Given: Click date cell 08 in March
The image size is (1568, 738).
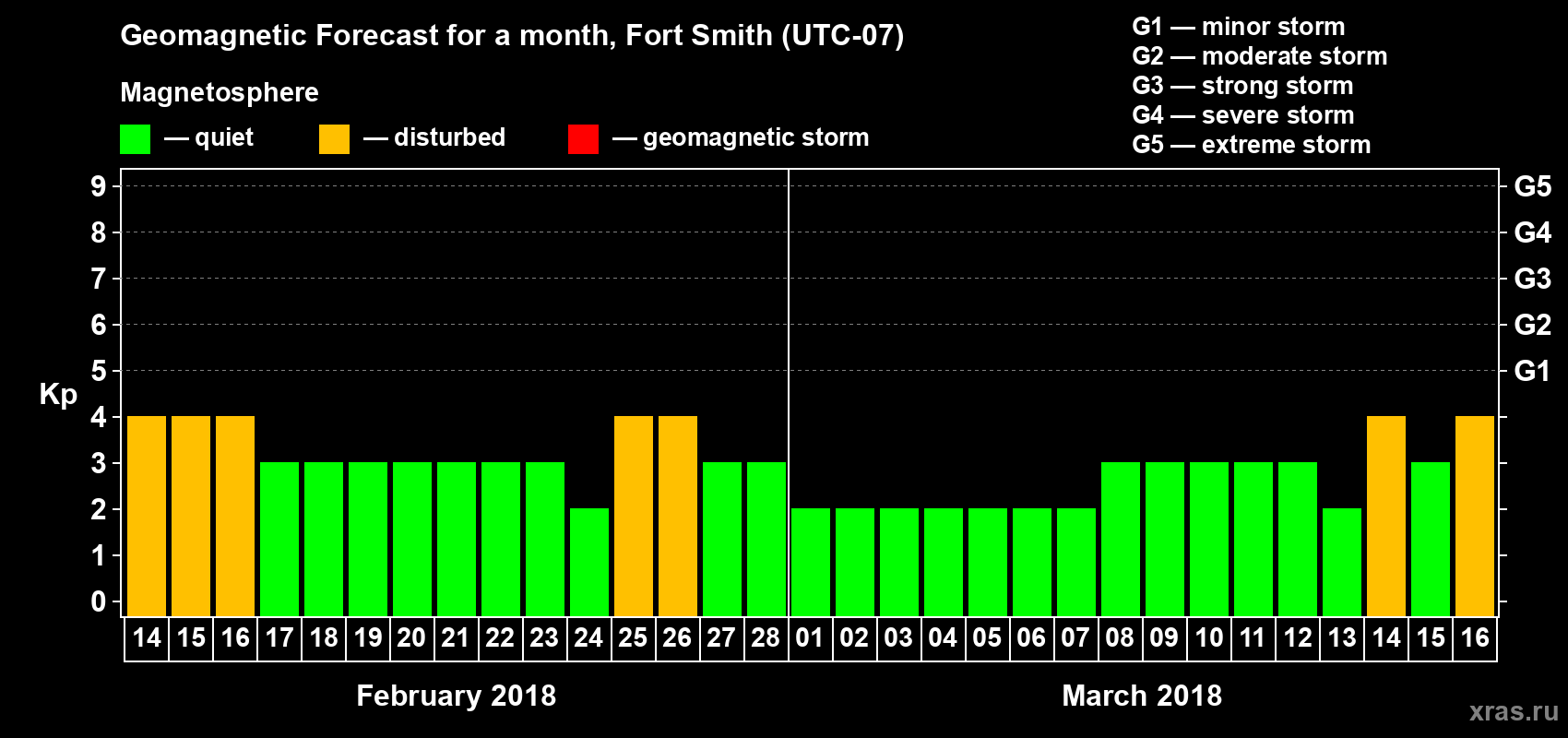Looking at the screenshot, I should [x=1120, y=638].
